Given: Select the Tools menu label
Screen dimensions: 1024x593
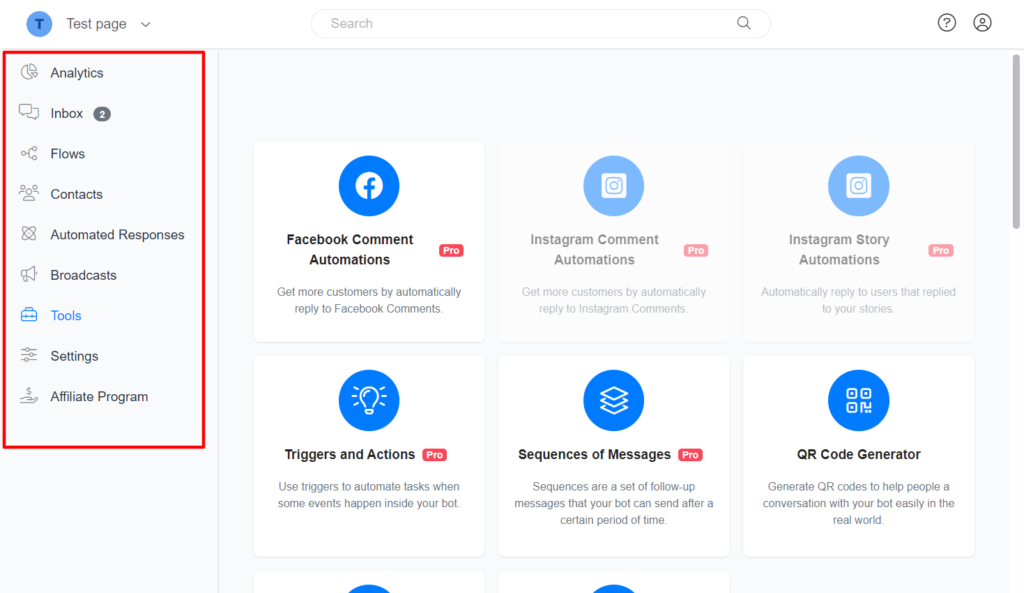Looking at the screenshot, I should coord(66,315).
